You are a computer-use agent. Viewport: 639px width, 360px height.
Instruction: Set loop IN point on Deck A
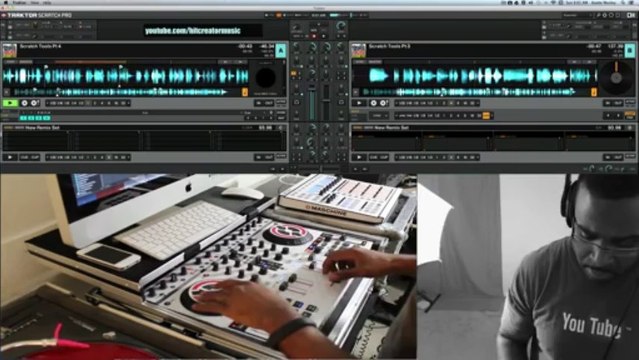258,103
